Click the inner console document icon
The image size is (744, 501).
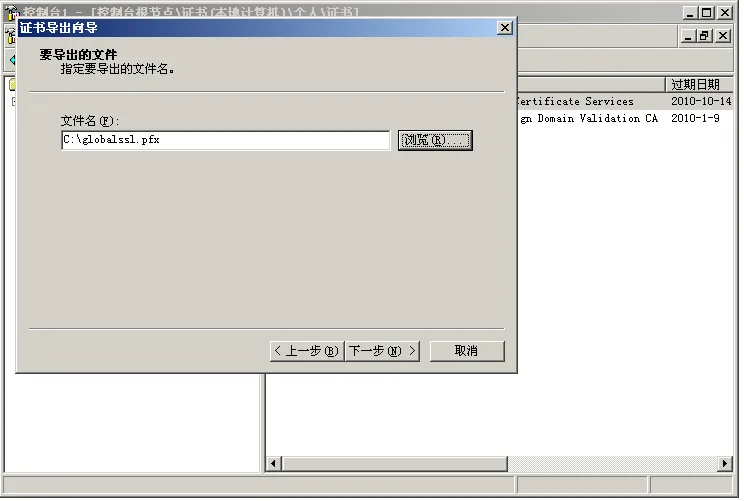tap(10, 36)
